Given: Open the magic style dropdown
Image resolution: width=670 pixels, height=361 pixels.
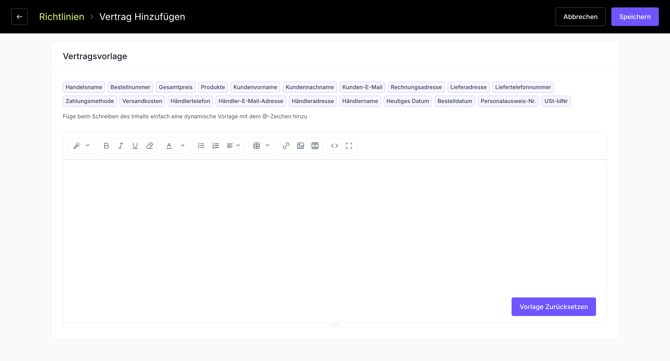Looking at the screenshot, I should (81, 146).
